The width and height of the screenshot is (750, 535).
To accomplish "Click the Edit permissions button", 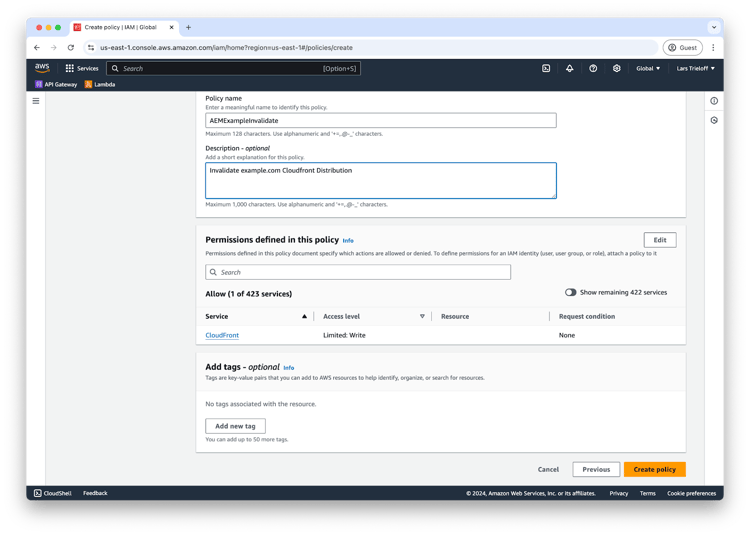I will coord(660,240).
